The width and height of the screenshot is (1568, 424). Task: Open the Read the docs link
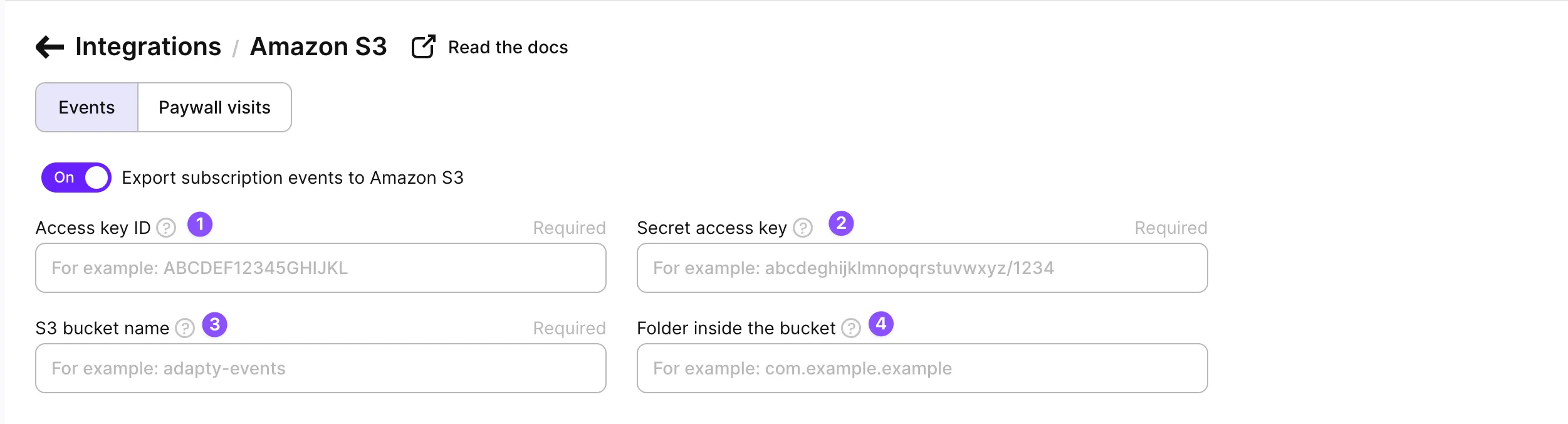[508, 47]
